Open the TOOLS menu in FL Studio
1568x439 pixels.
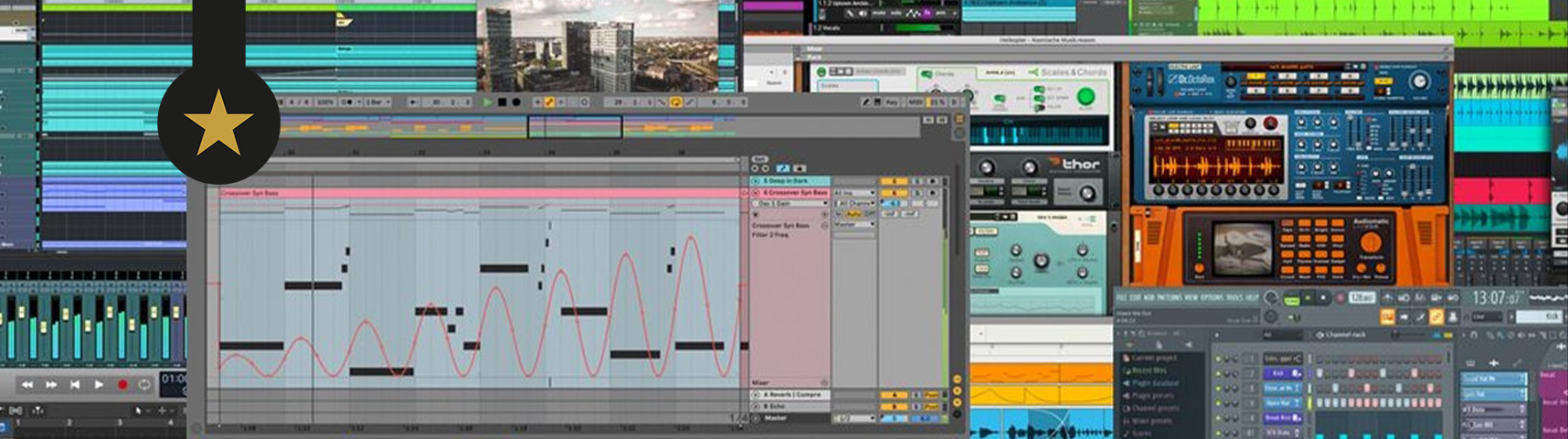(x=1233, y=297)
